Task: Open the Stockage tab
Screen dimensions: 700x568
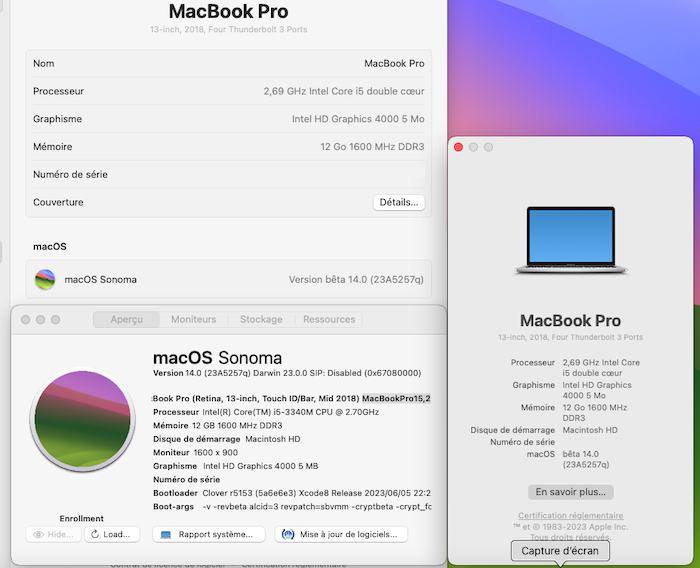Action: click(x=261, y=319)
